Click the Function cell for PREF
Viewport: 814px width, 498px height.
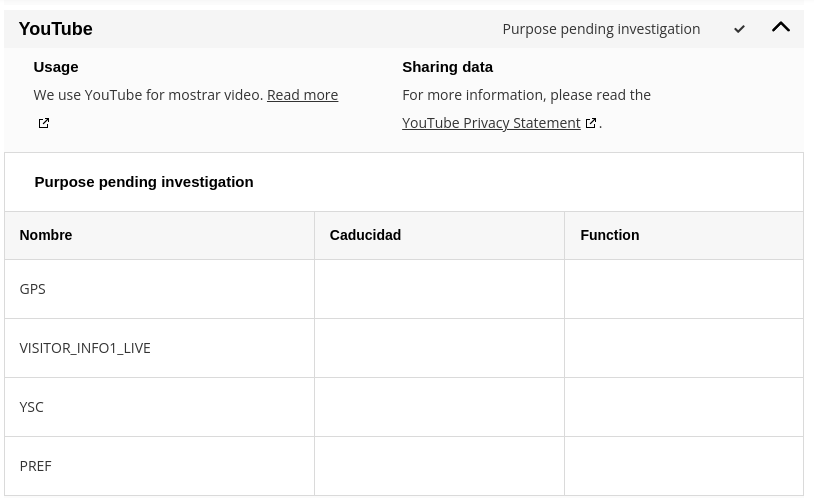[684, 466]
